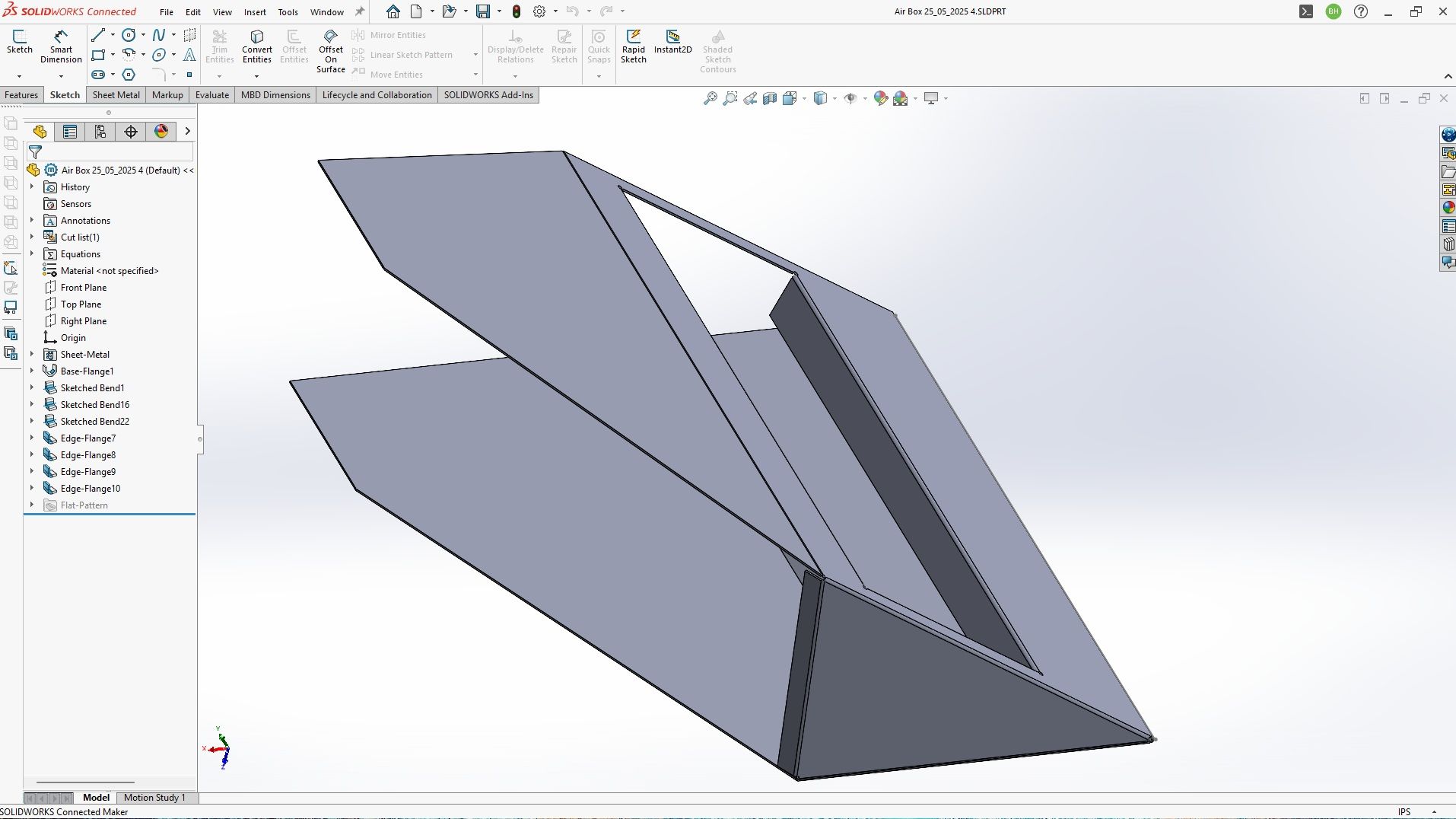Activate the Rapid Sketch tool

(633, 46)
